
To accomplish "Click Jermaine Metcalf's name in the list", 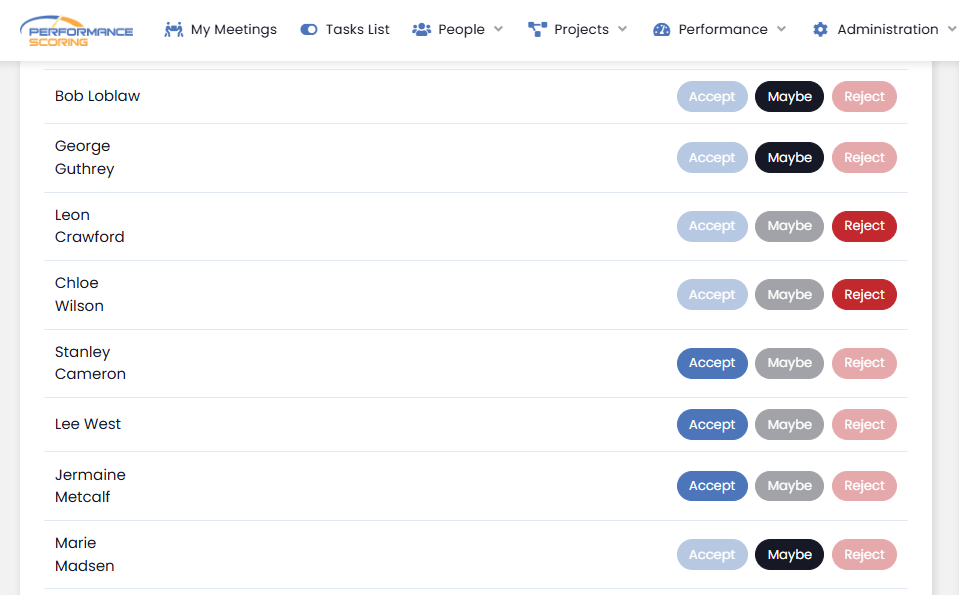I will [x=90, y=485].
